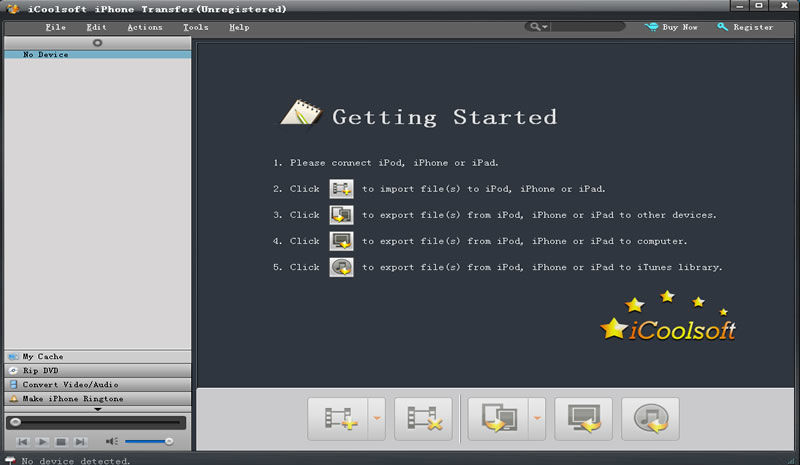This screenshot has width=800, height=465.
Task: Open the Edit menu
Action: click(x=96, y=27)
